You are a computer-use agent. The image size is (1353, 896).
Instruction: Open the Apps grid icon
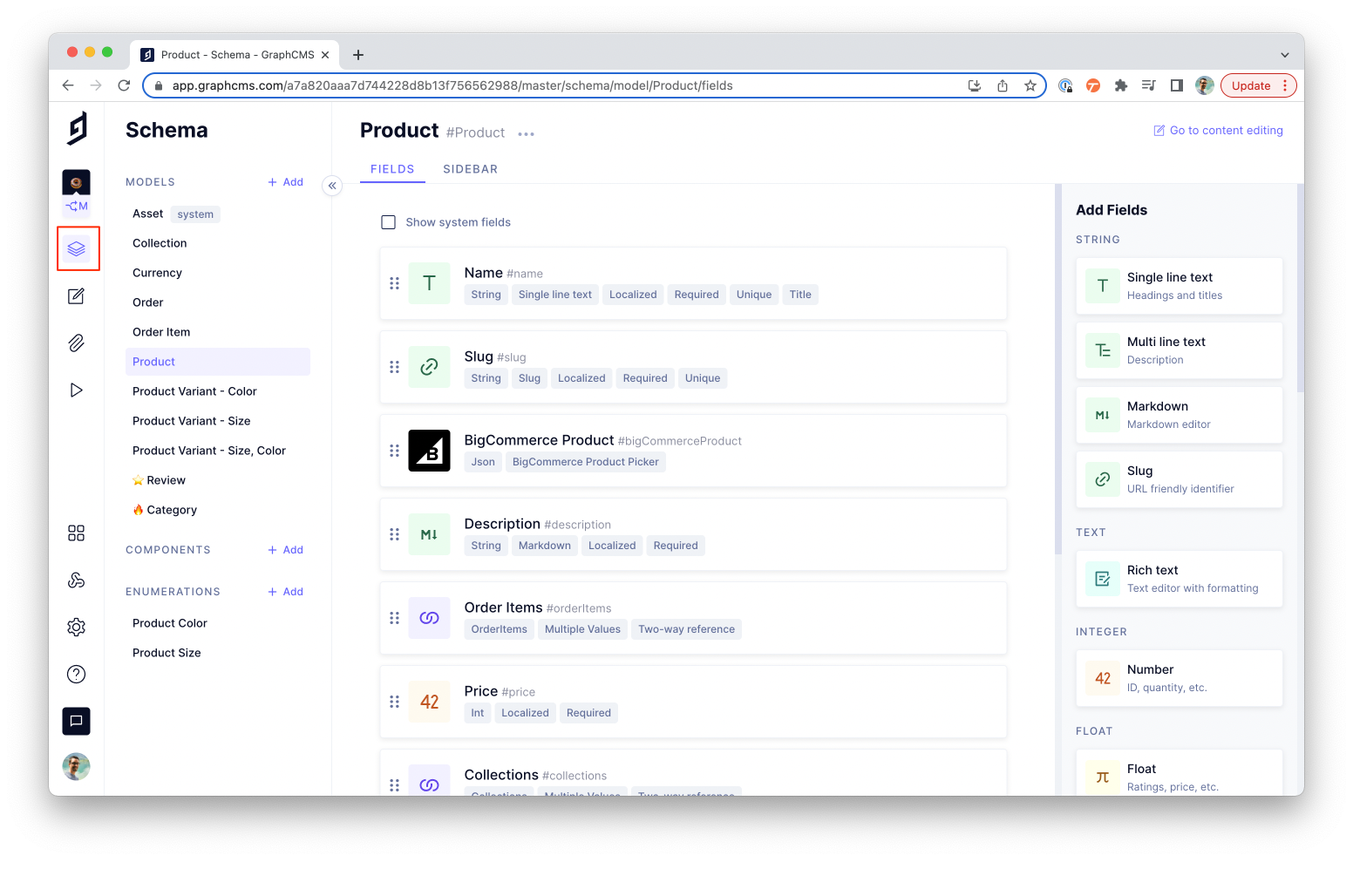click(x=77, y=533)
